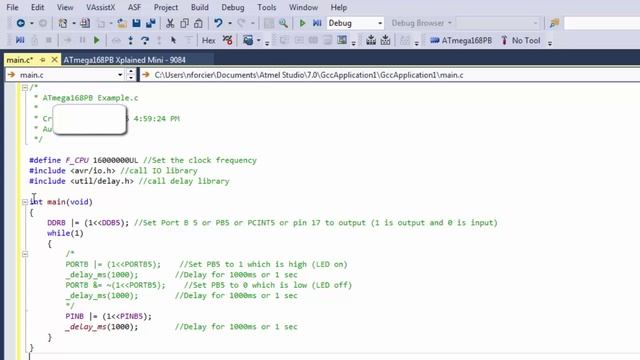The width and height of the screenshot is (640, 360).
Task: Open the Edit menu
Action: click(38, 7)
